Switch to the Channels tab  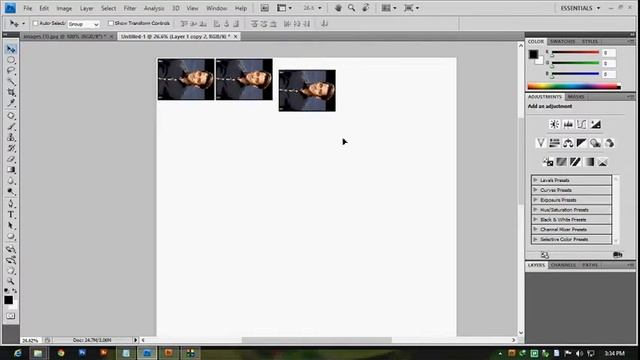(563, 265)
